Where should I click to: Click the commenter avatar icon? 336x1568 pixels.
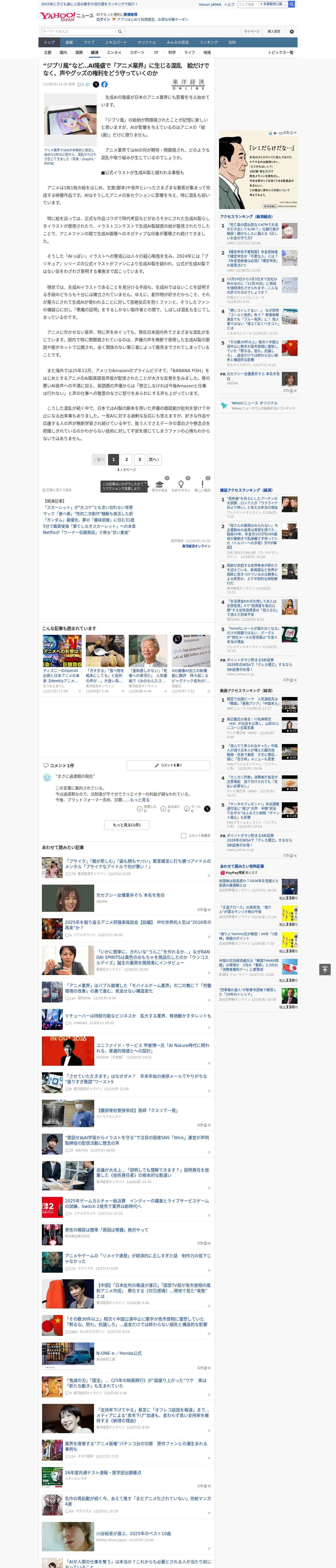pyautogui.click(x=47, y=778)
